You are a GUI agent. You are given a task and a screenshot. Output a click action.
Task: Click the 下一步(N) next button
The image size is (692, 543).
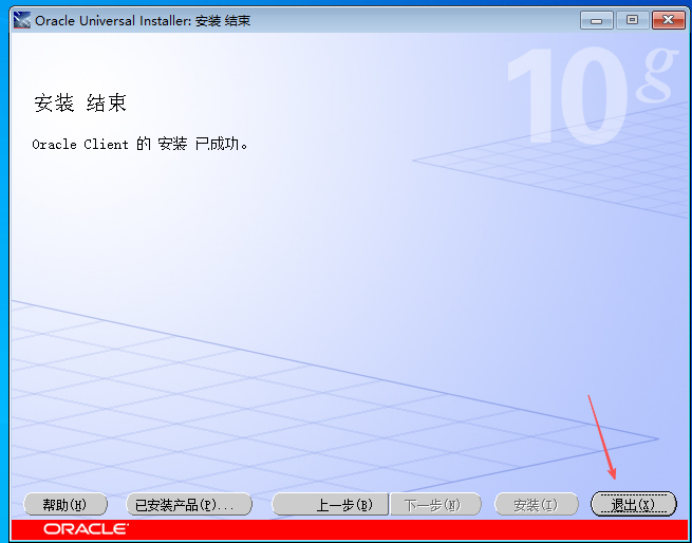(436, 504)
